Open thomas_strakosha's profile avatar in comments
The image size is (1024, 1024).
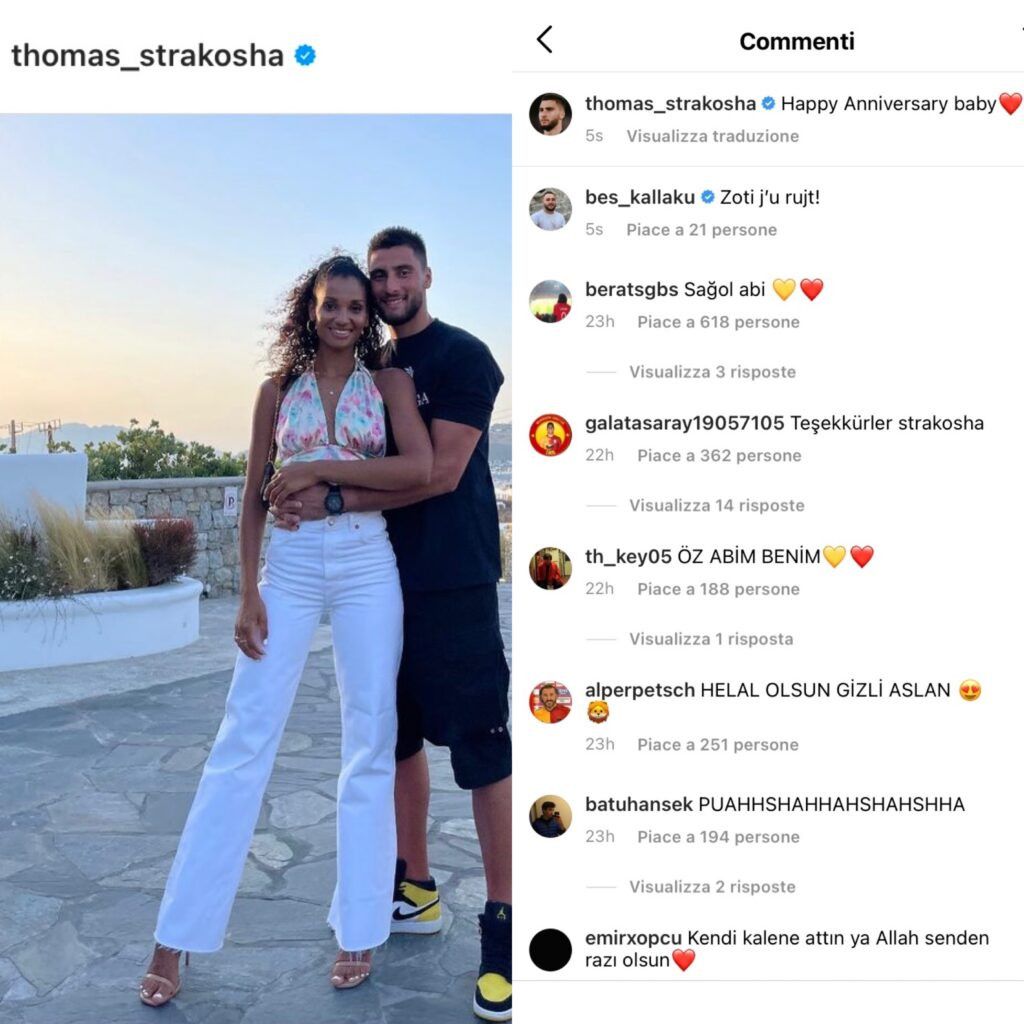click(550, 114)
